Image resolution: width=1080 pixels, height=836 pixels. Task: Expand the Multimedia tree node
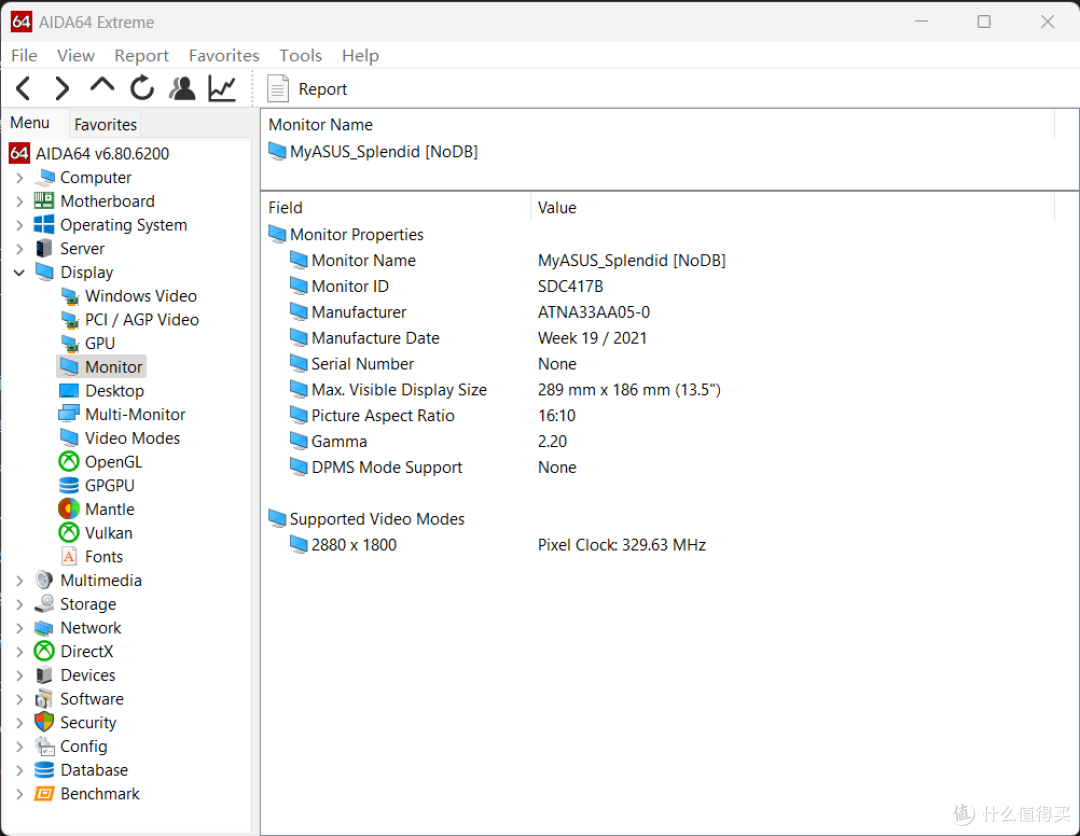tap(19, 581)
